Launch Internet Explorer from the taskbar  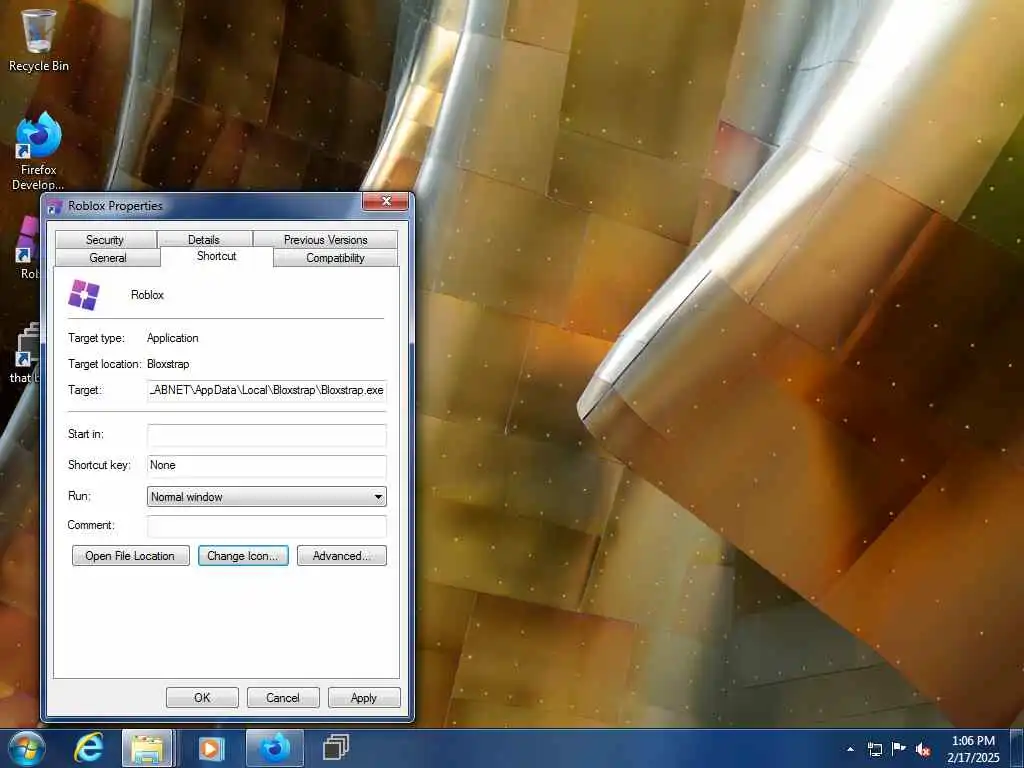pyautogui.click(x=88, y=748)
